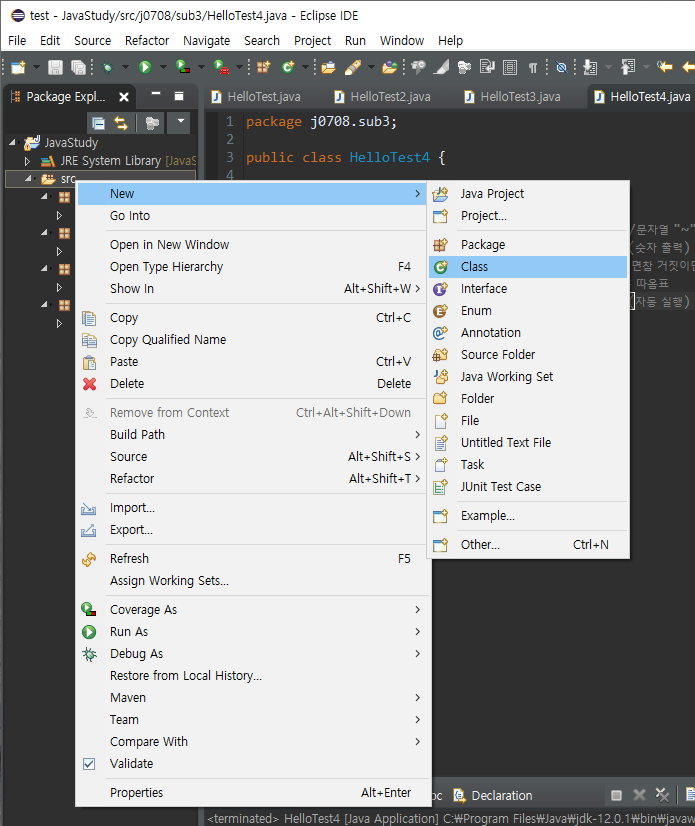This screenshot has height=826, width=695.
Task: Click the Java Working Set icon
Action: 441,377
